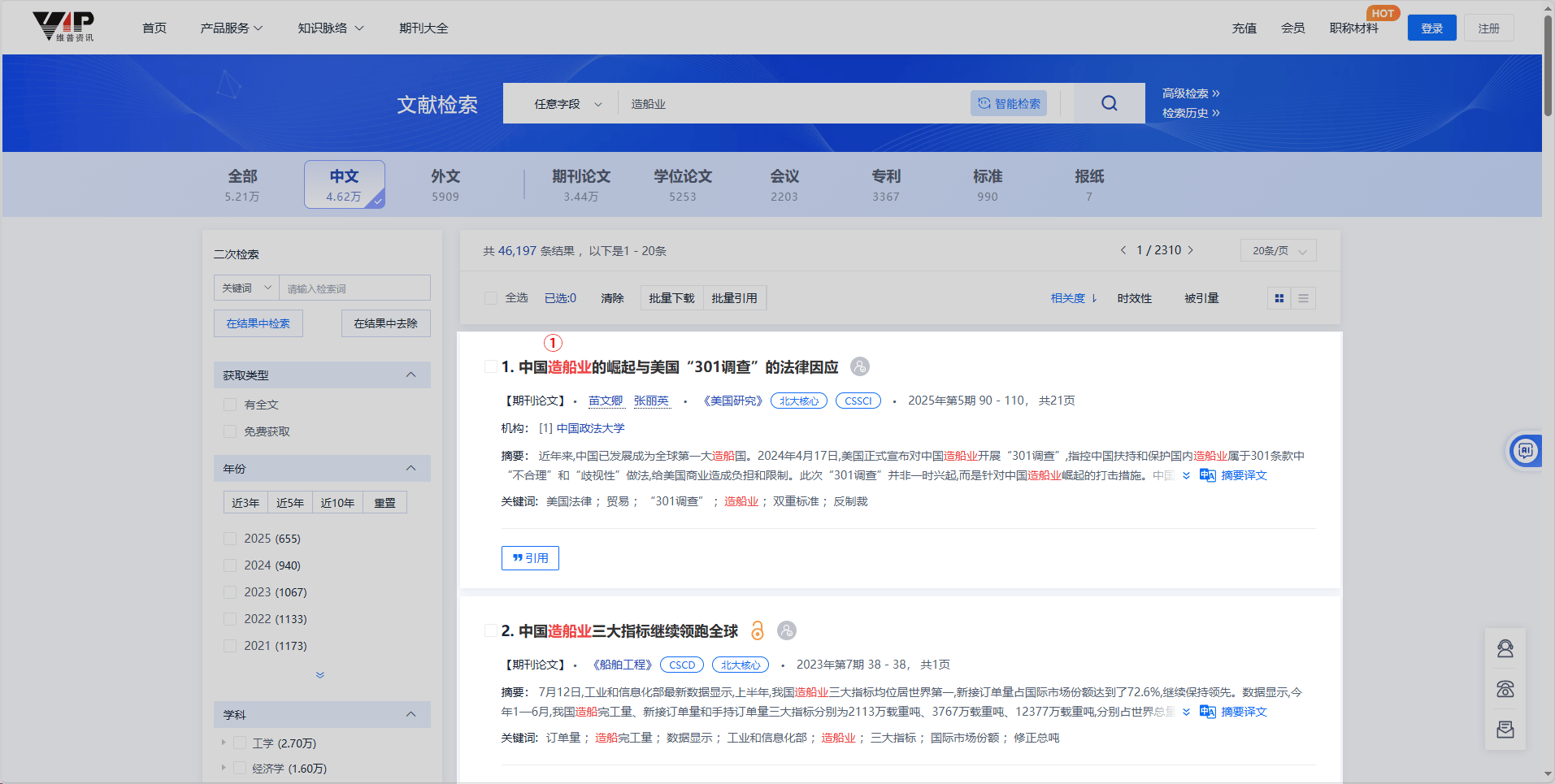Screen dimensions: 1555x784
Task: Focus main search box containing 造船业
Action: pos(793,104)
